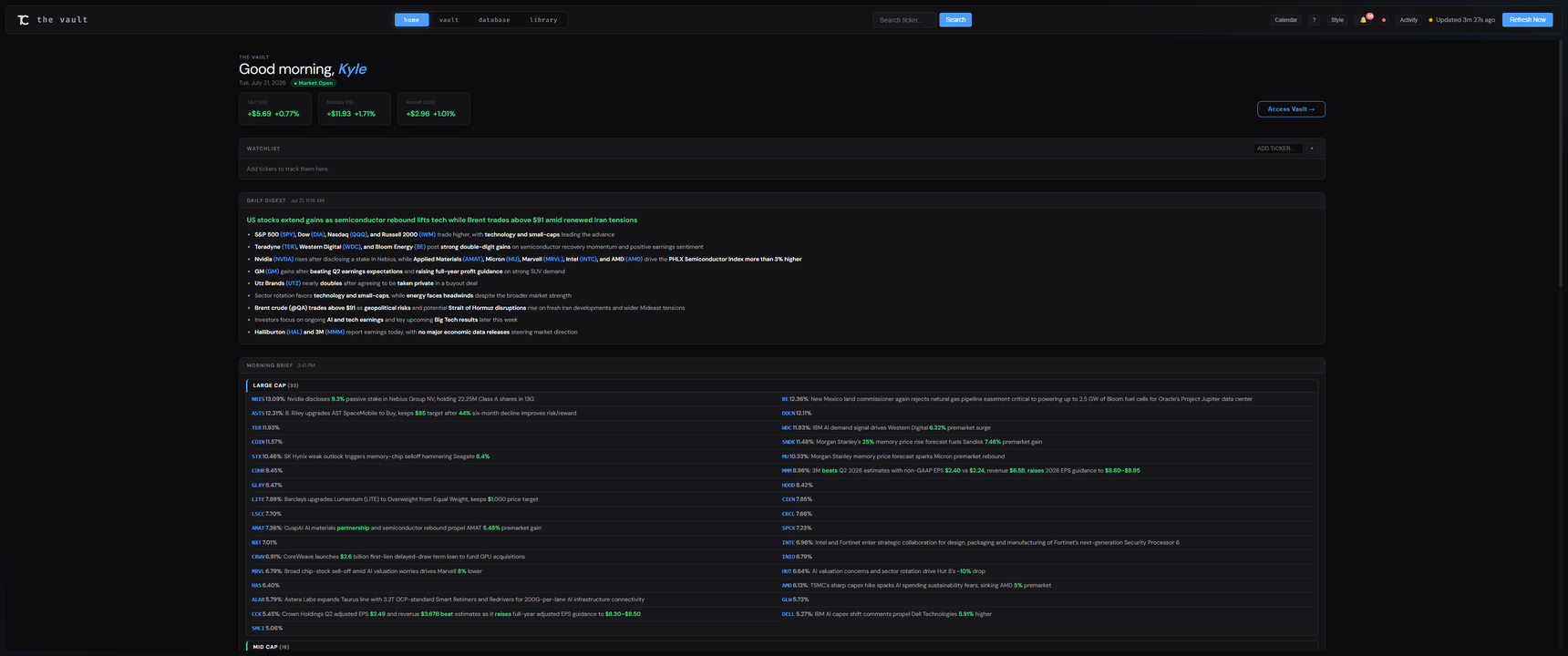Open the library tab
This screenshot has width=1568, height=656.
click(x=543, y=20)
